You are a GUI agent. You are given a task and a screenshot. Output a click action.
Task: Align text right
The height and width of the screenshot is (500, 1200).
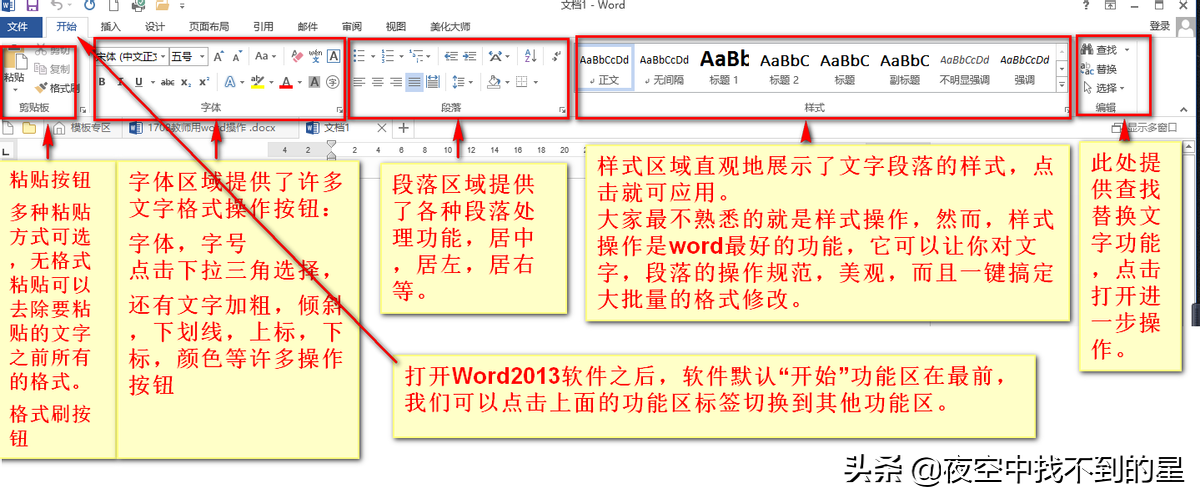(396, 82)
